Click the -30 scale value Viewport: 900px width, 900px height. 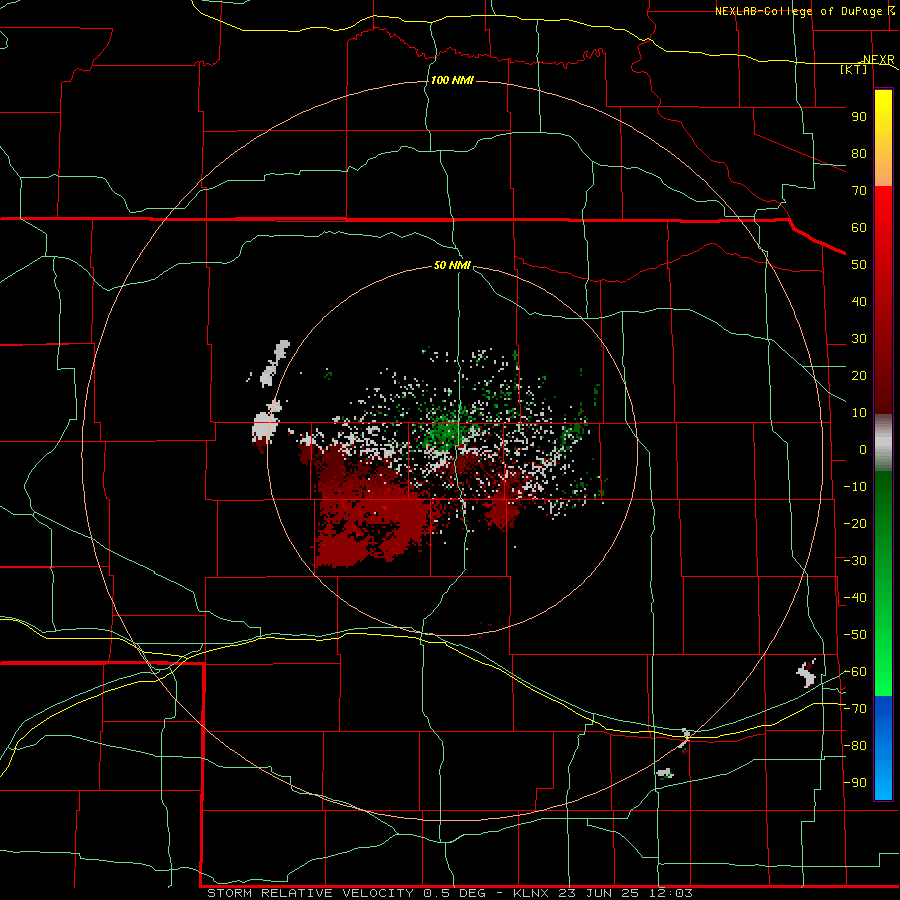tap(856, 561)
